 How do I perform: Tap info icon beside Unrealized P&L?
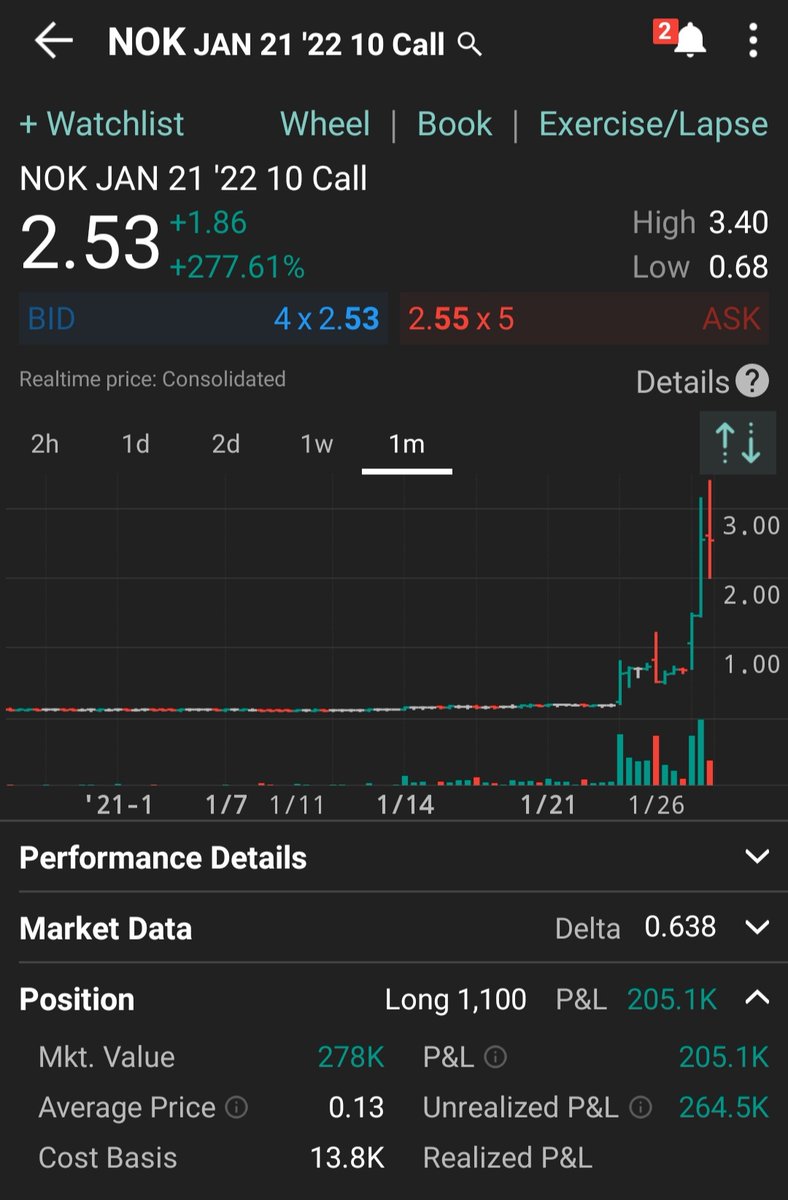pyautogui.click(x=642, y=1108)
